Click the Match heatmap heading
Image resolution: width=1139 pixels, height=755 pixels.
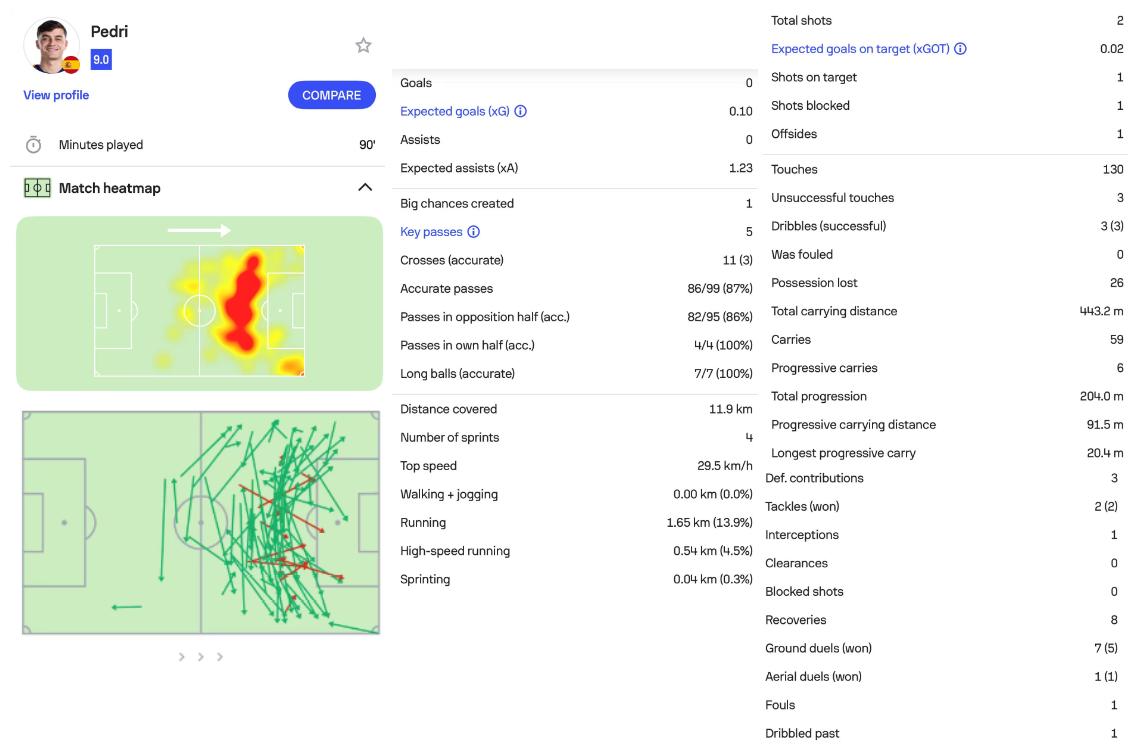110,188
